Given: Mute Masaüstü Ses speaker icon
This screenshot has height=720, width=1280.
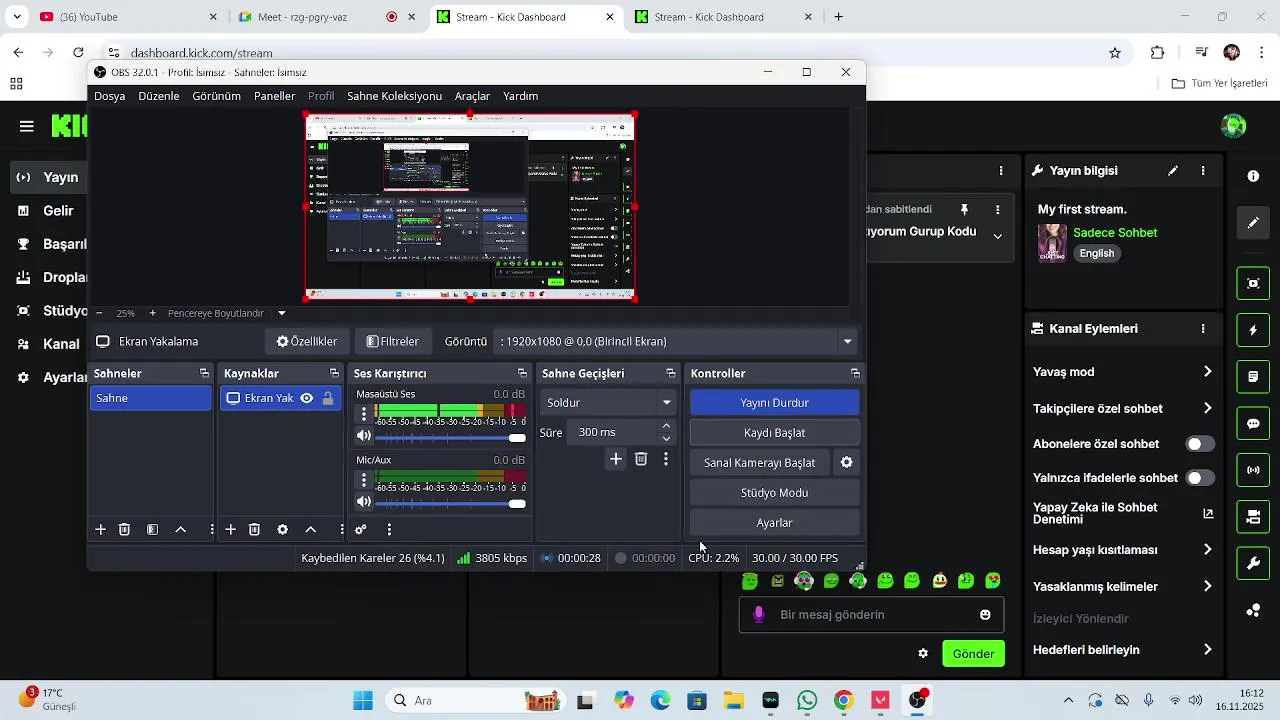Looking at the screenshot, I should point(364,436).
